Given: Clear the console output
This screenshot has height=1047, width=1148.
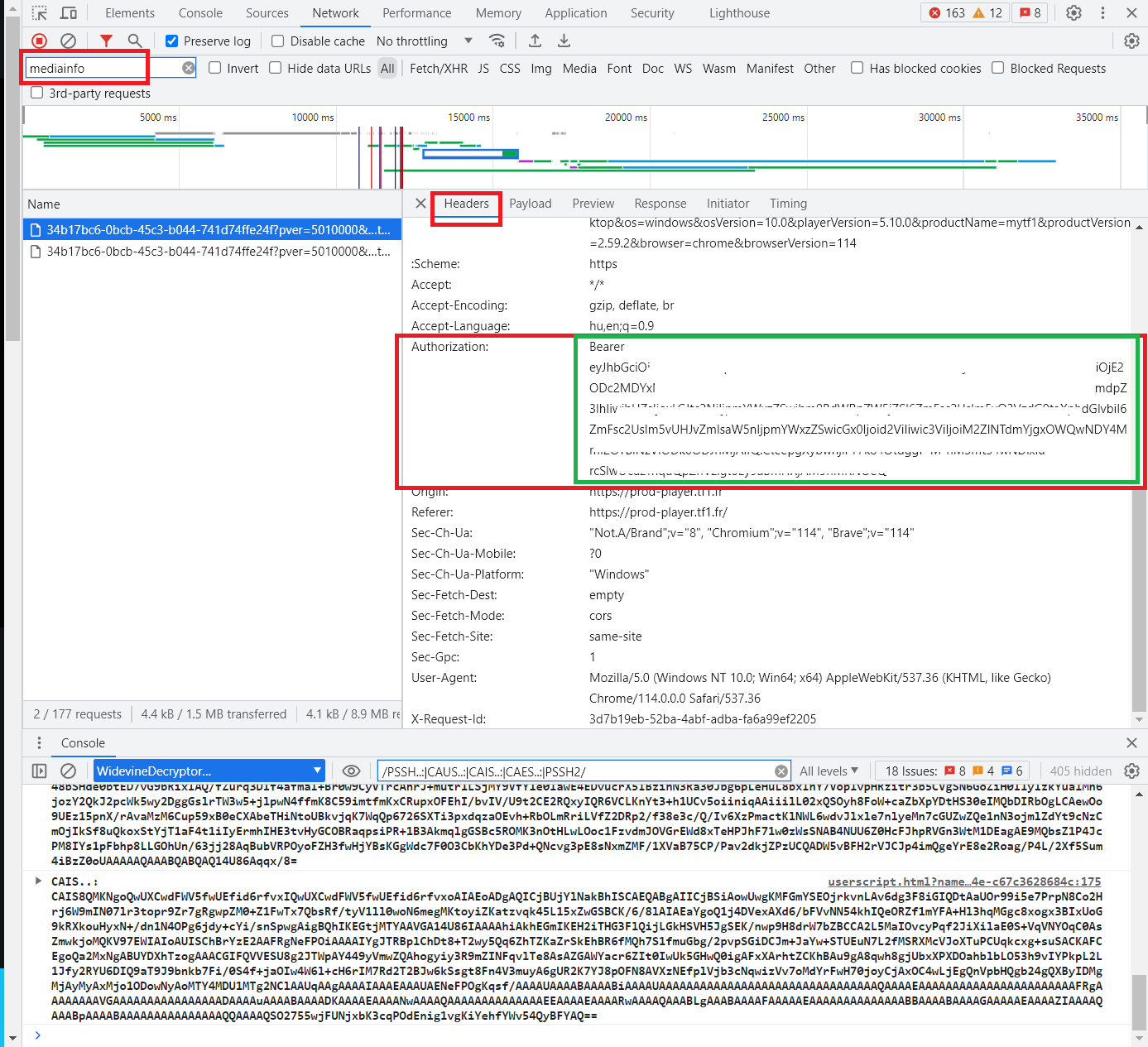Looking at the screenshot, I should coord(69,771).
